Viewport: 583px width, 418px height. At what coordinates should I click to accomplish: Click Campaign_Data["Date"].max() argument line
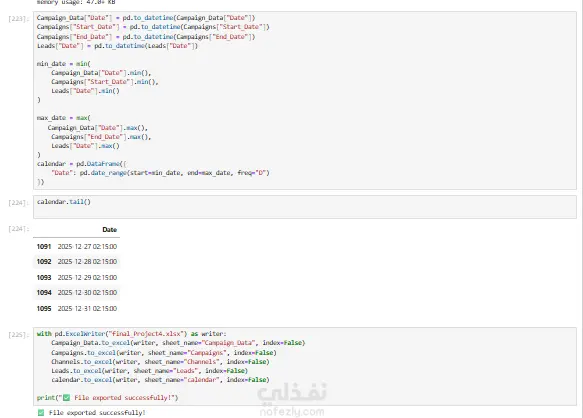point(98,128)
